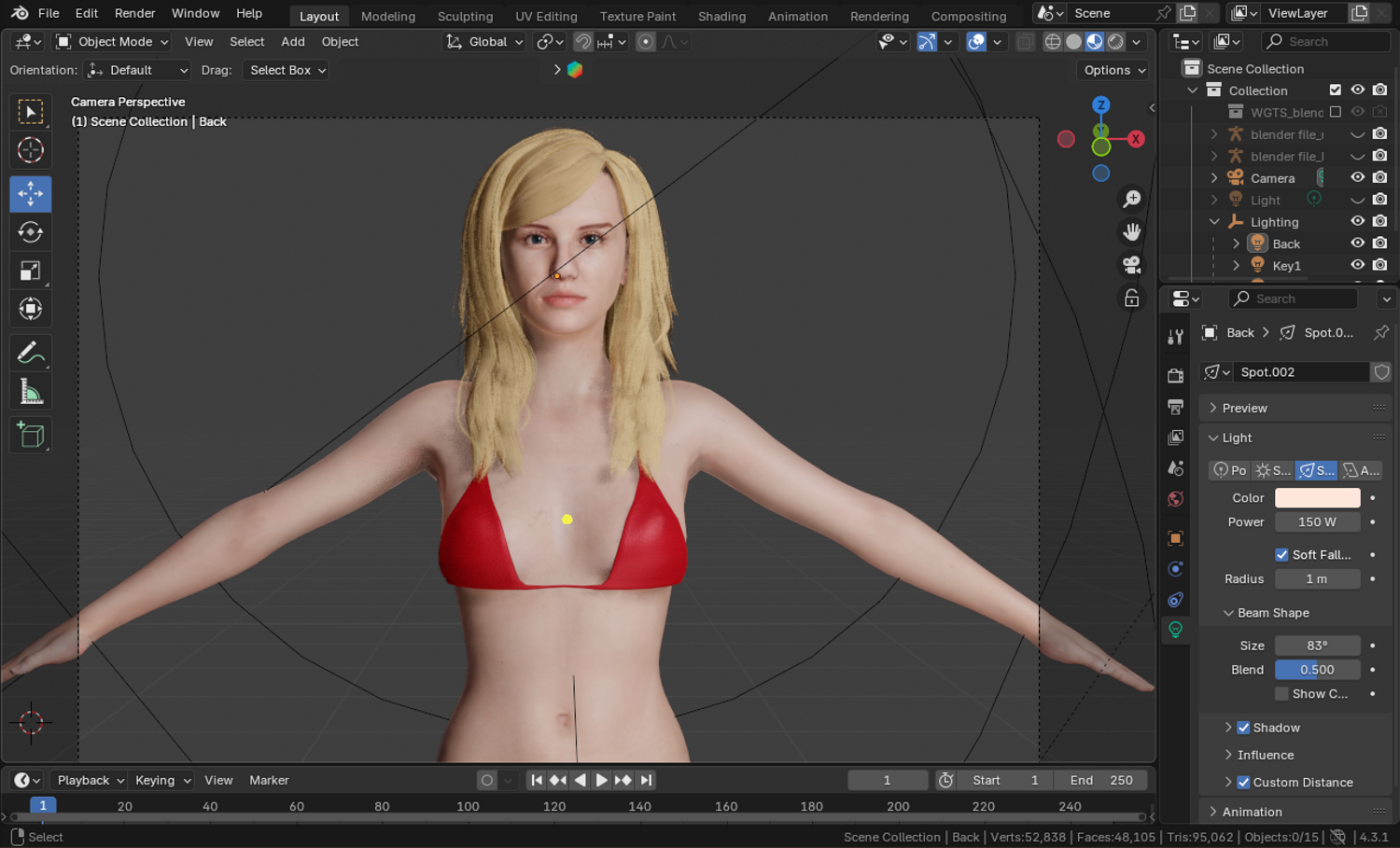
Task: Click the lock camera to view icon
Action: [1131, 298]
